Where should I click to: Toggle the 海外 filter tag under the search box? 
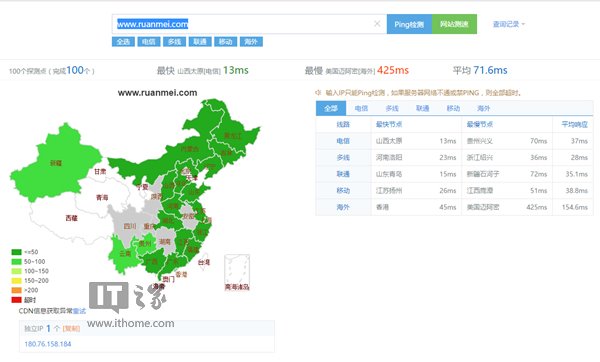pos(251,42)
